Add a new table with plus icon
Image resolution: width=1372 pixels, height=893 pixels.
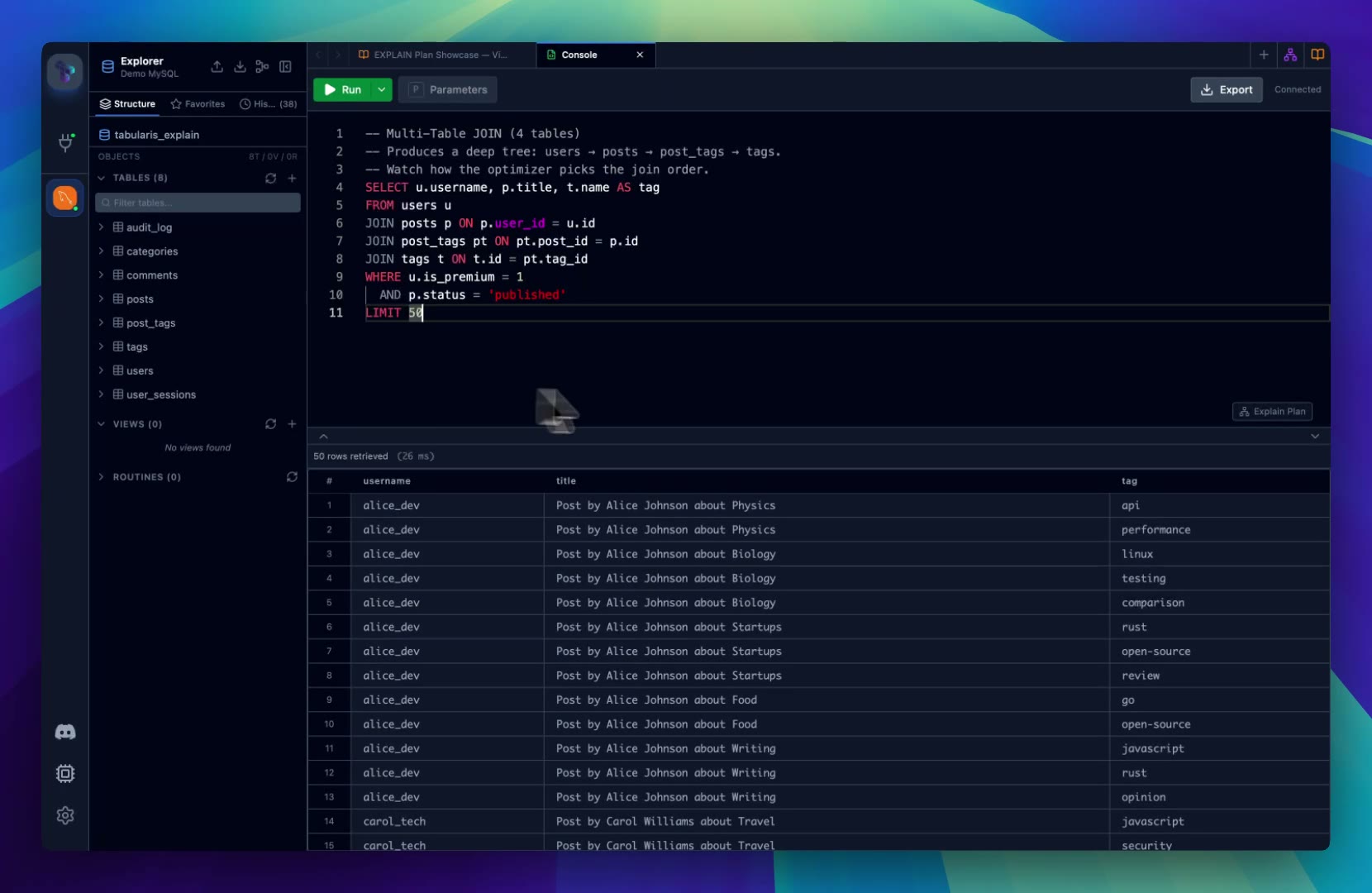coord(292,179)
